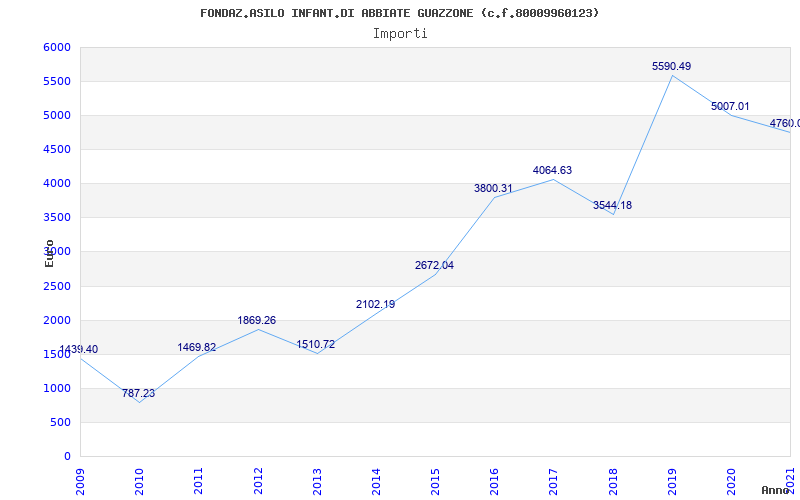The height and width of the screenshot is (500, 800).
Task: Select the 2672.04 data label
Action: click(x=434, y=265)
